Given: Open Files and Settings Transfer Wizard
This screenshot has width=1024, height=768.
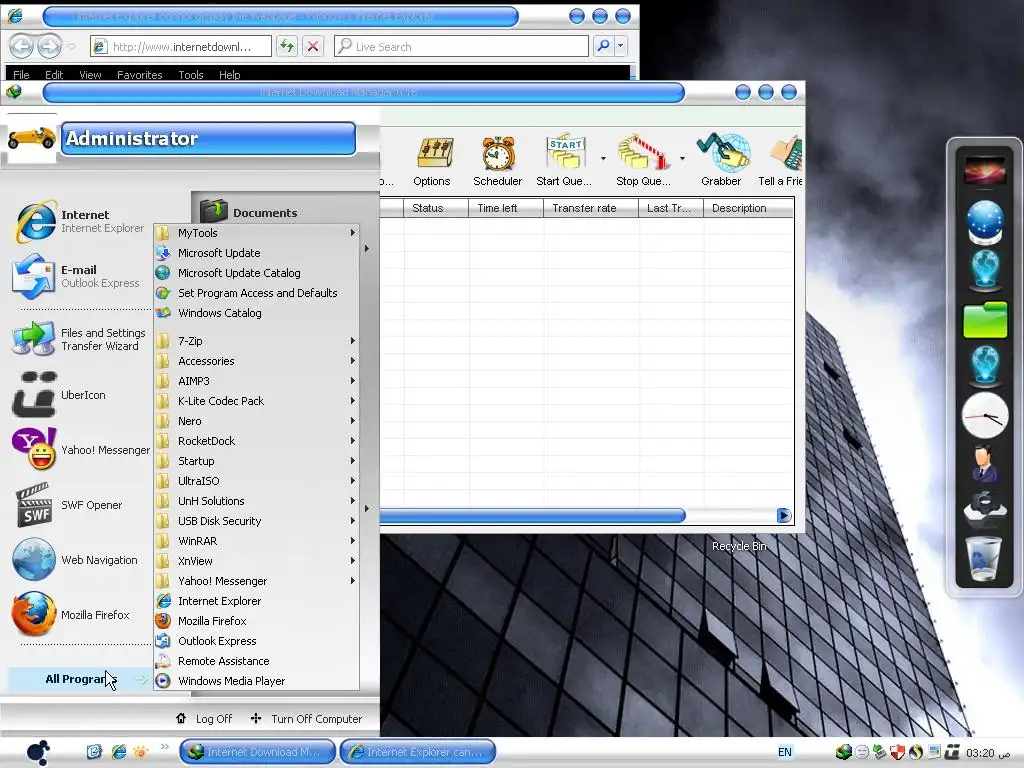Looking at the screenshot, I should [80, 339].
